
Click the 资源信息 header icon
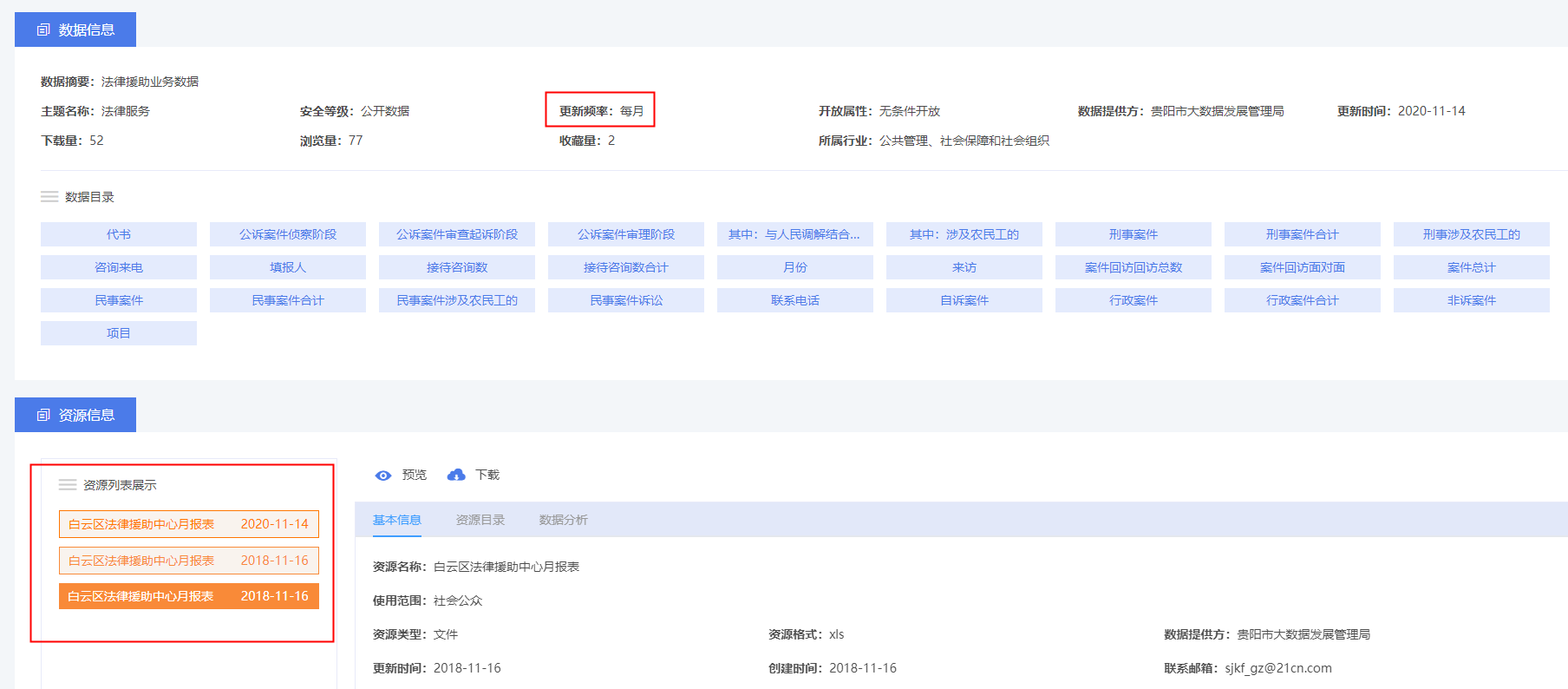[x=43, y=416]
